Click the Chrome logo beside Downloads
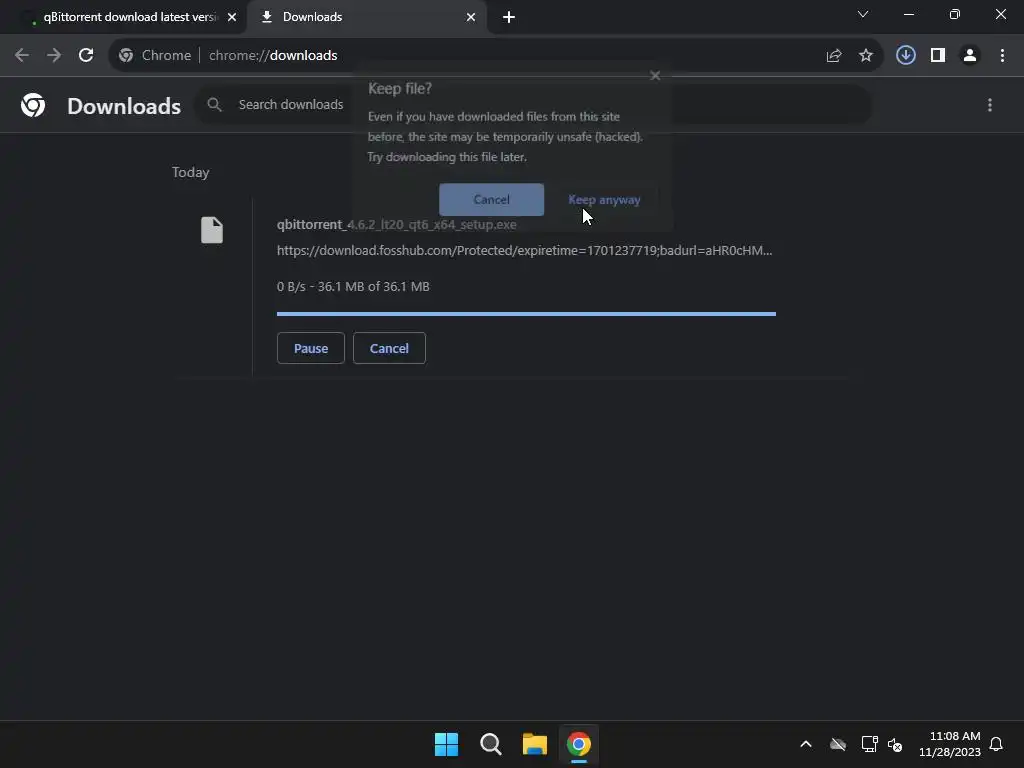Image resolution: width=1024 pixels, height=768 pixels. (x=33, y=105)
